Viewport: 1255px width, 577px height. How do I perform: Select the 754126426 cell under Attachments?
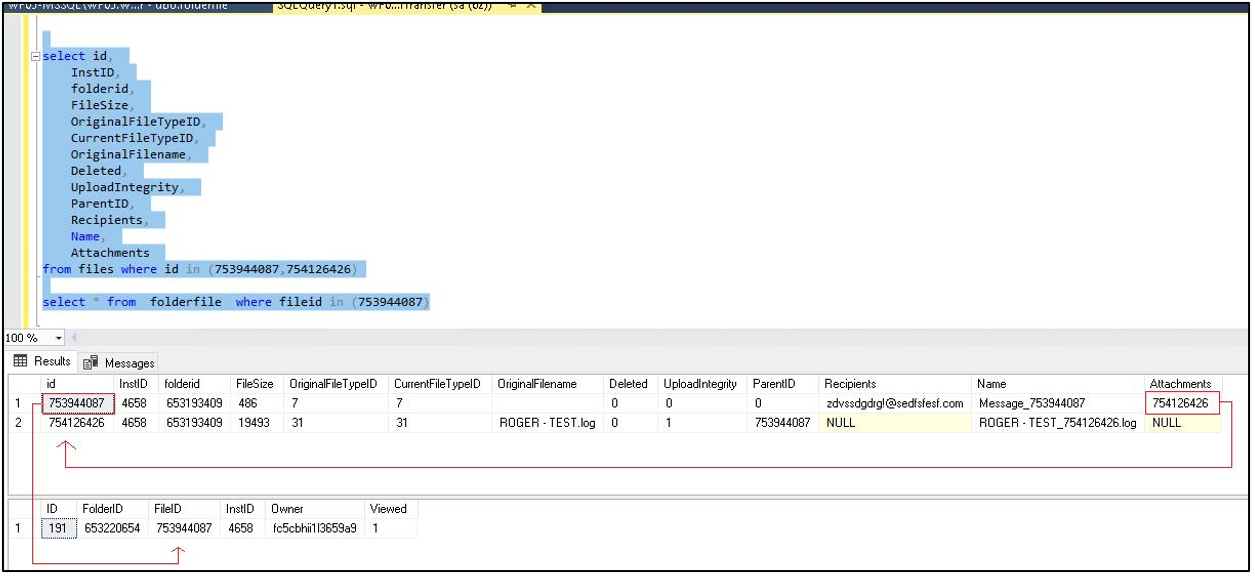(1184, 403)
